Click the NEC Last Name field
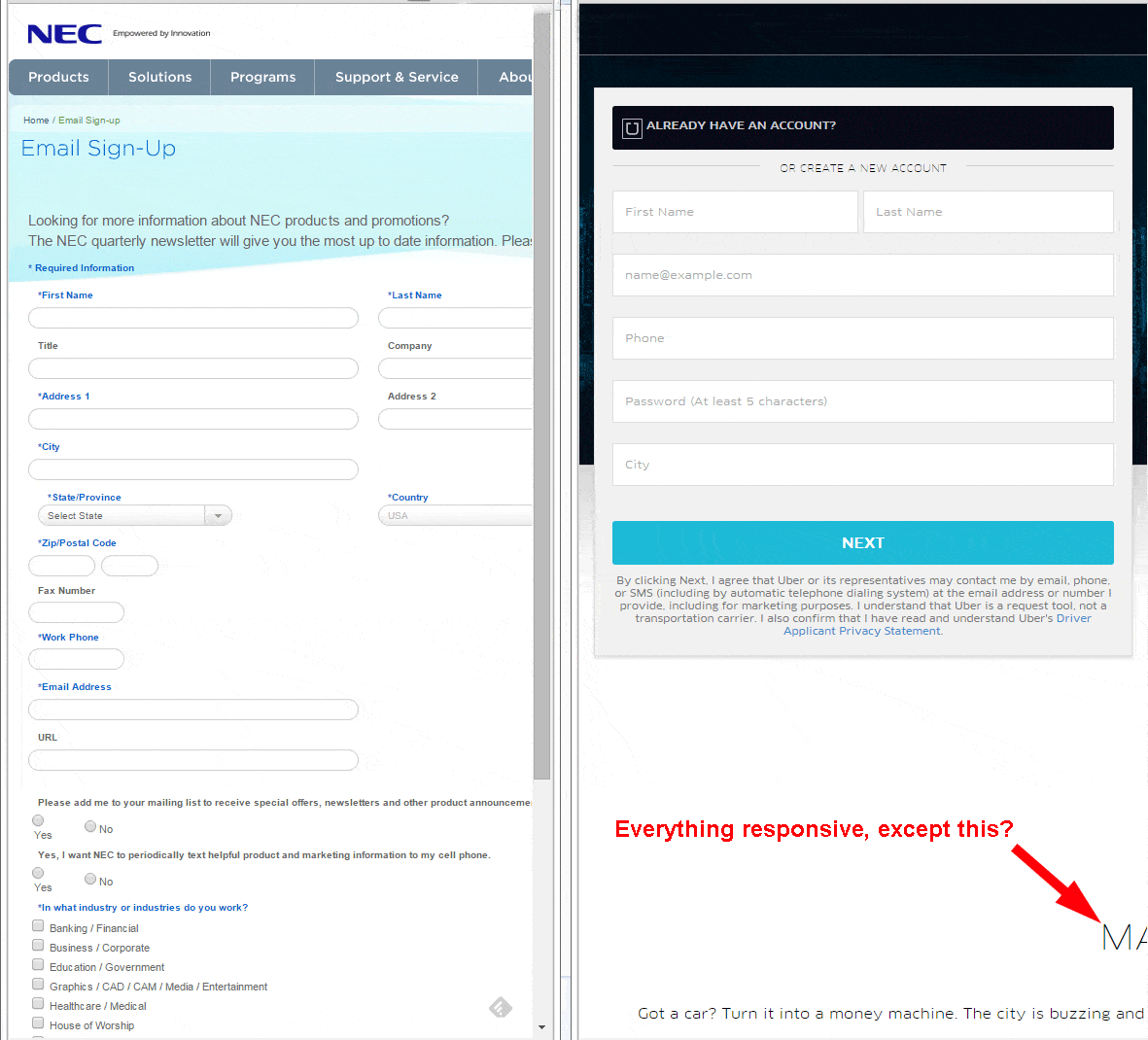Screen dimensions: 1148x1040 coord(455,318)
